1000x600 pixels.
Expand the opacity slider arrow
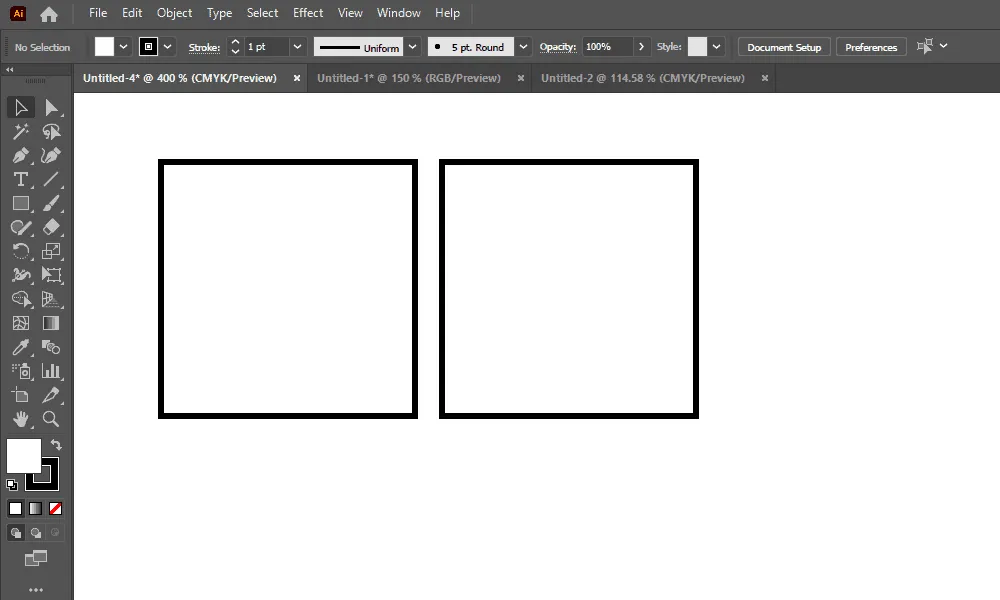641,47
